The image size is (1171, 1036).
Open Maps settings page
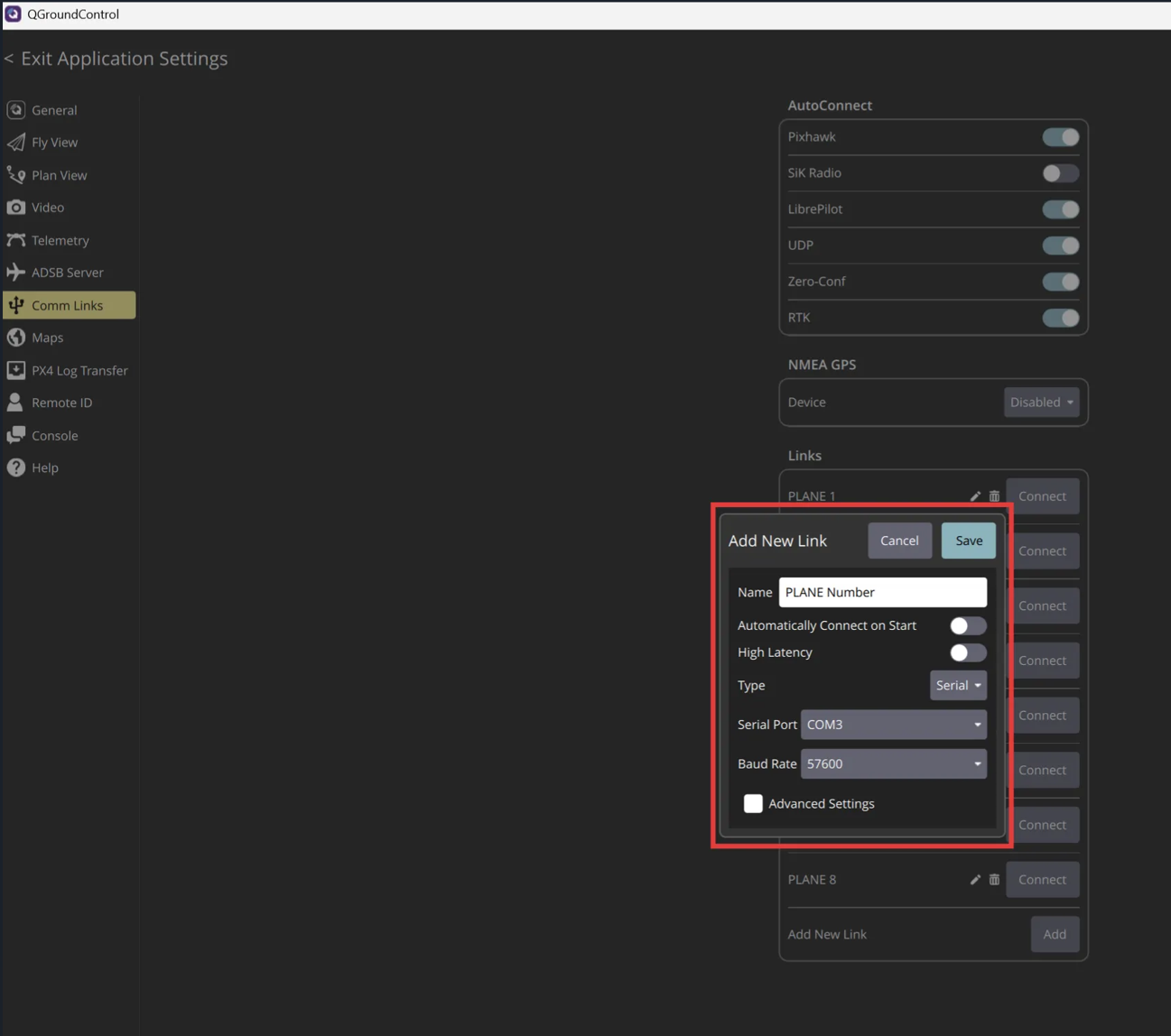70,338
